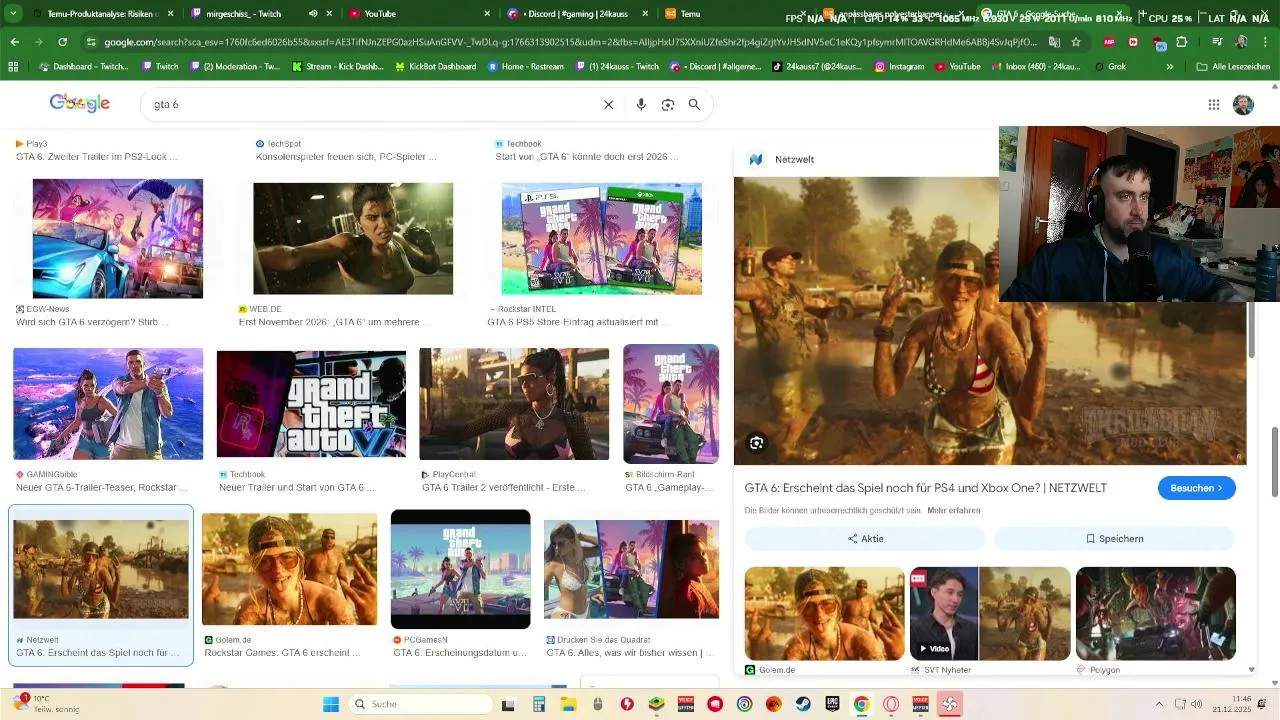Open the Home - Restream bookmark
Screen dimensions: 1280x720
[526, 67]
